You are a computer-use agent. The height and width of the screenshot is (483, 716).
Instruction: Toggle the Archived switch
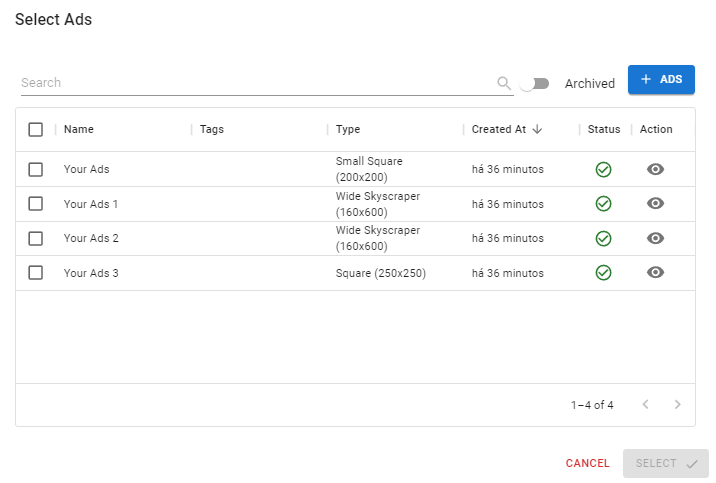coord(535,83)
